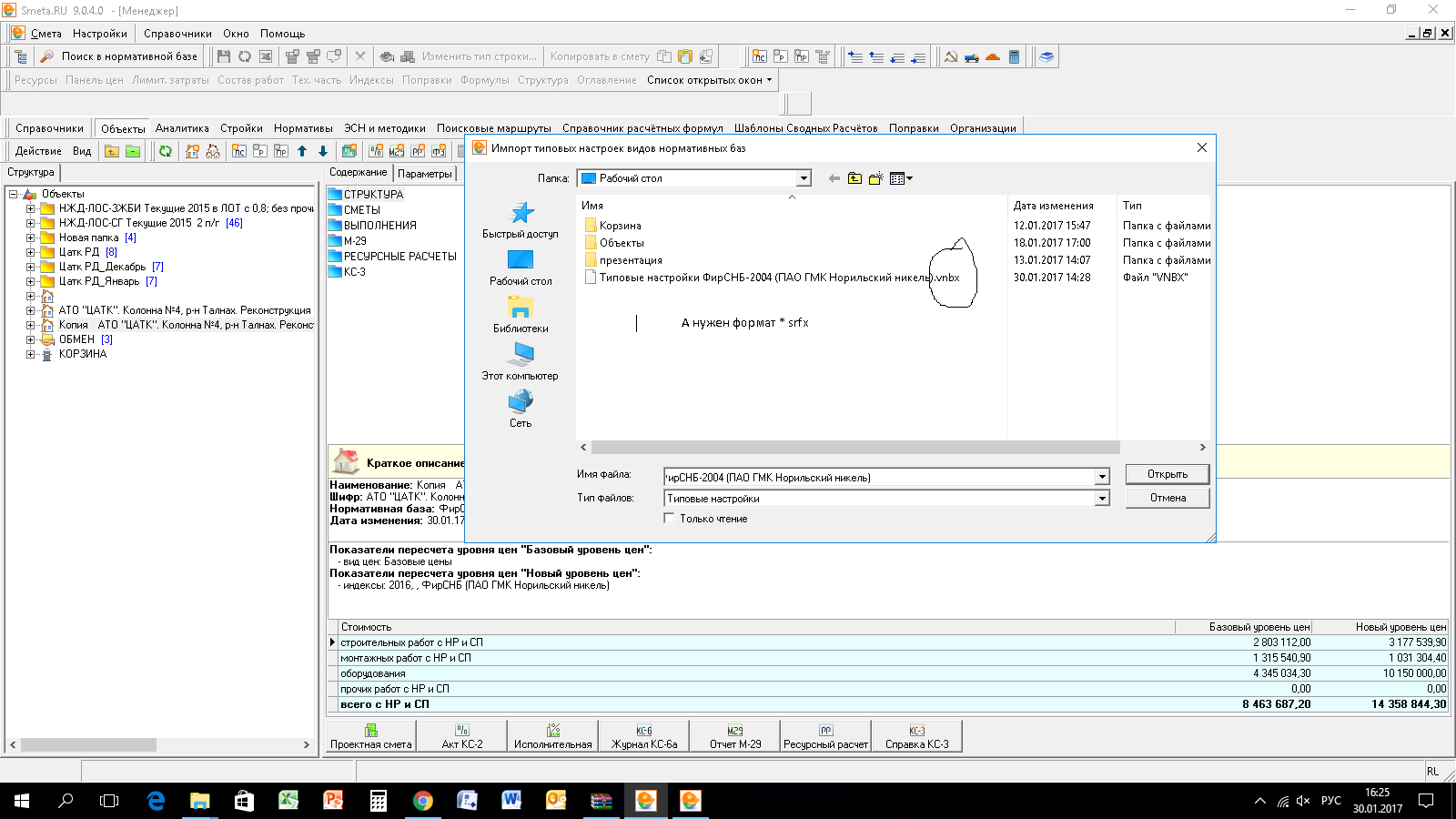Expand the Цатк РД tree folder

coord(30,252)
